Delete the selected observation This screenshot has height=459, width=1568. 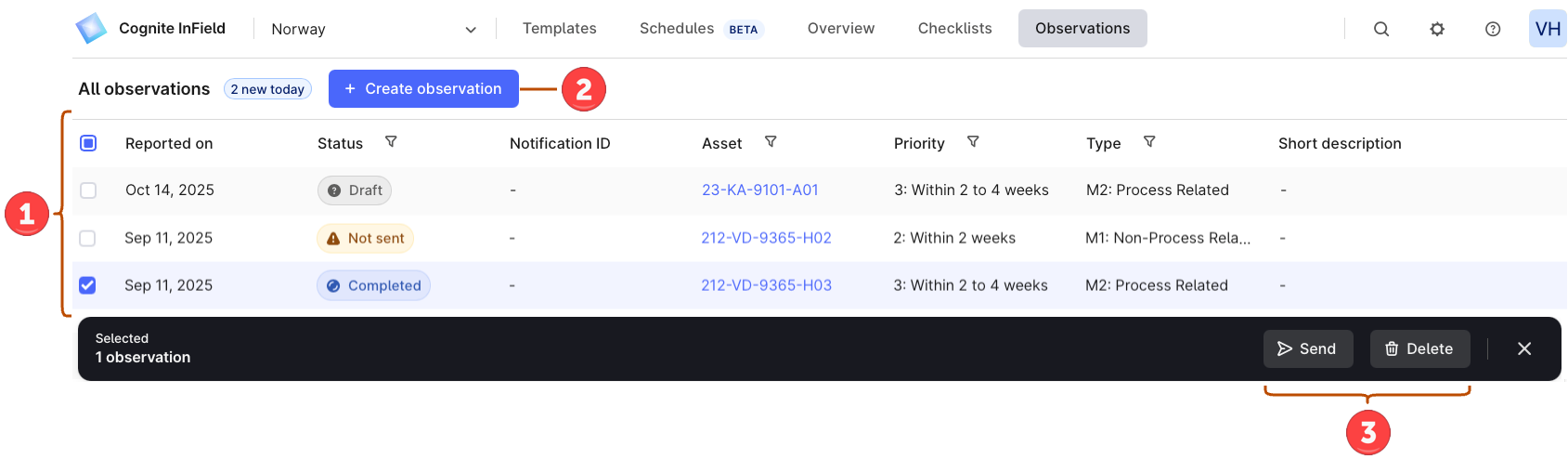point(1420,348)
